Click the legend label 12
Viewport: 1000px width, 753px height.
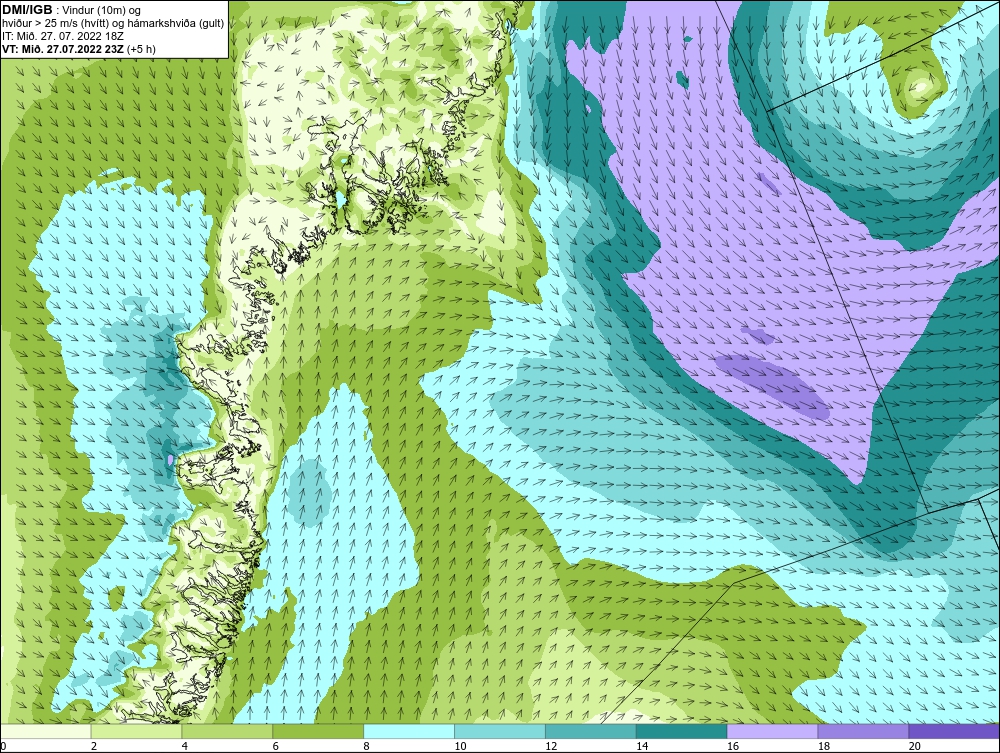[550, 746]
